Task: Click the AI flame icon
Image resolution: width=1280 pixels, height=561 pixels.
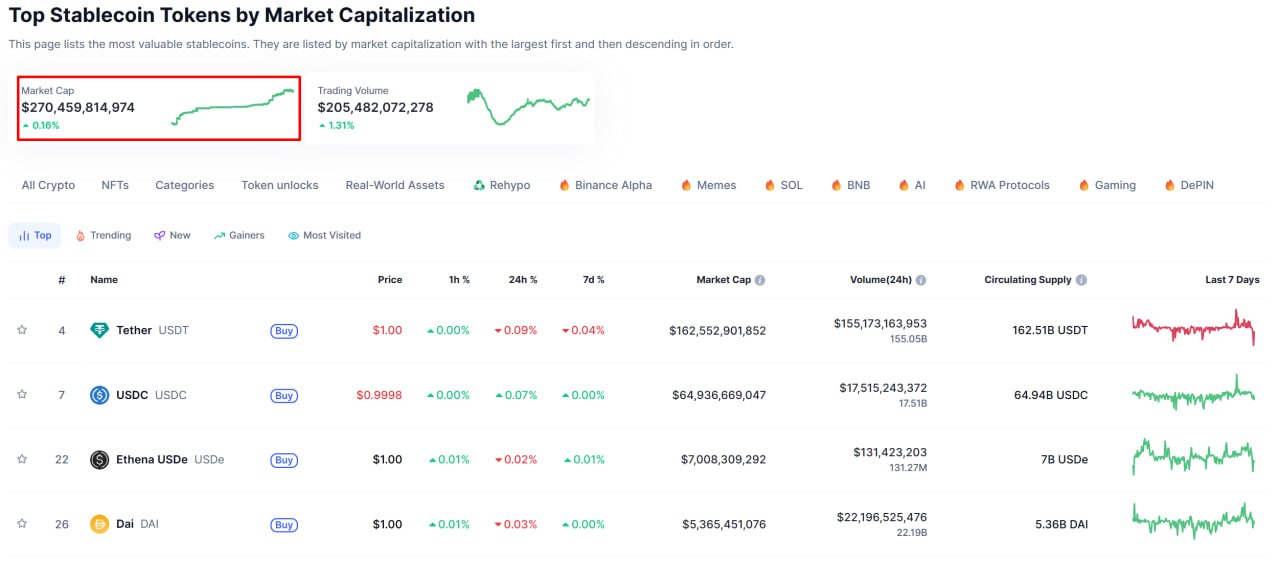Action: 904,185
